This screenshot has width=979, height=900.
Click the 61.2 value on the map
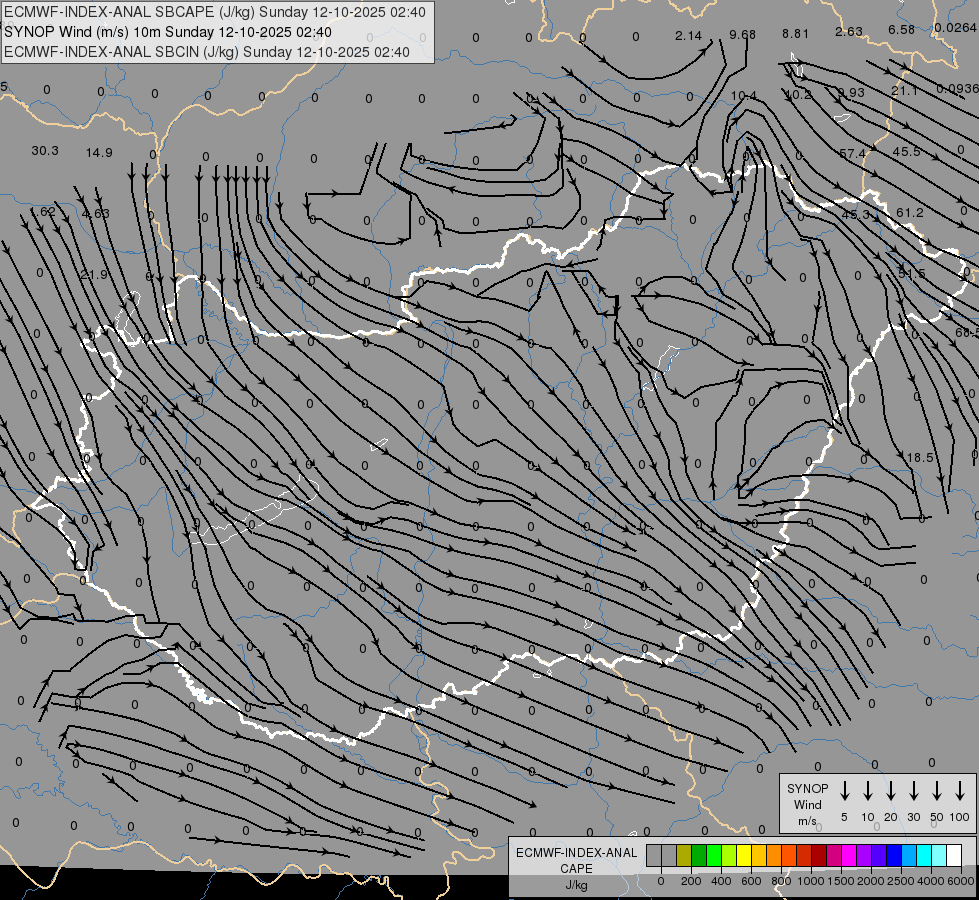click(x=910, y=212)
